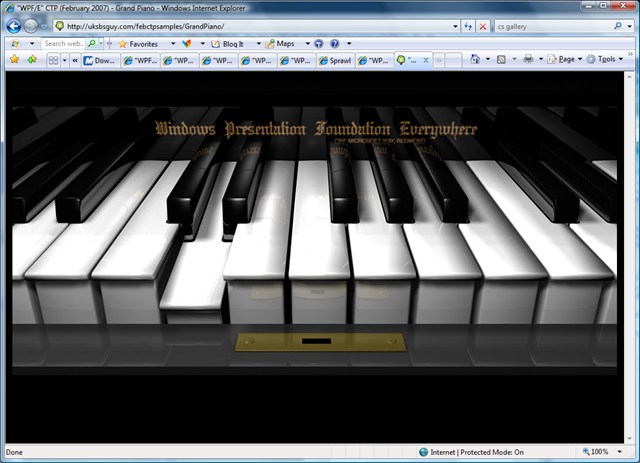Image resolution: width=640 pixels, height=463 pixels.
Task: Click the 'Done' status bar text
Action: pos(14,452)
